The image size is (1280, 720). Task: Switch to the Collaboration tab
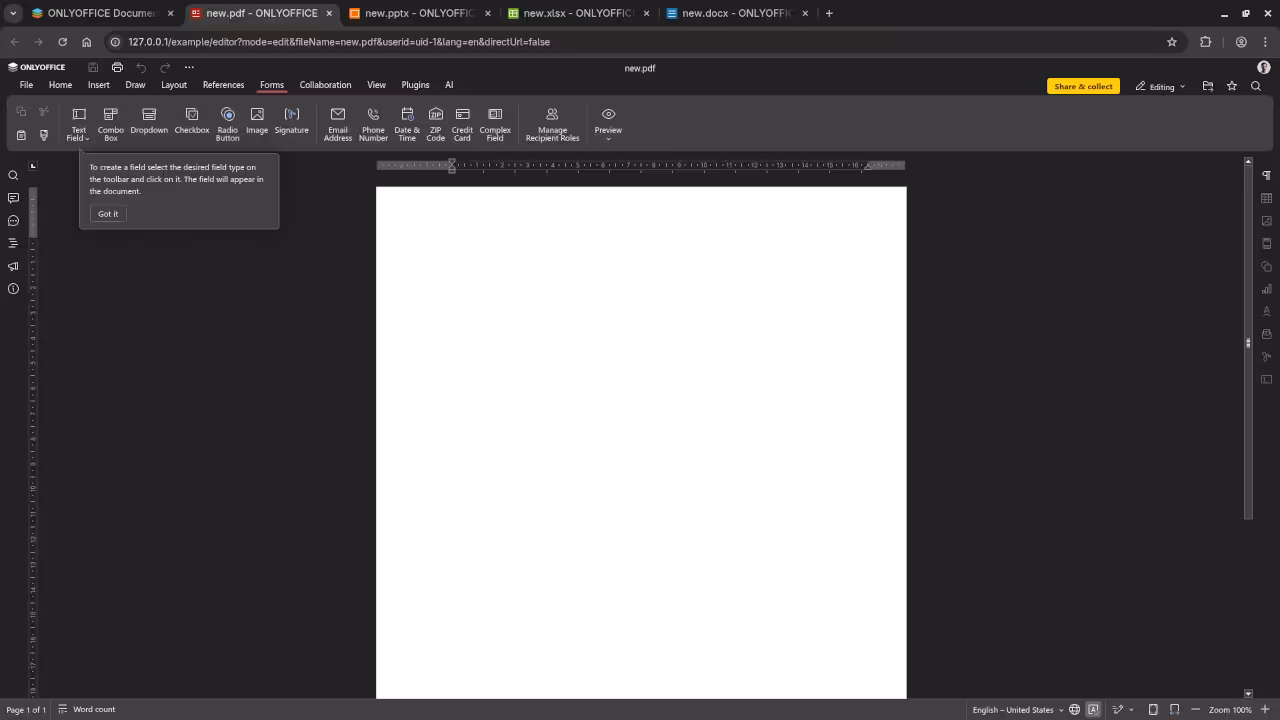pos(325,85)
